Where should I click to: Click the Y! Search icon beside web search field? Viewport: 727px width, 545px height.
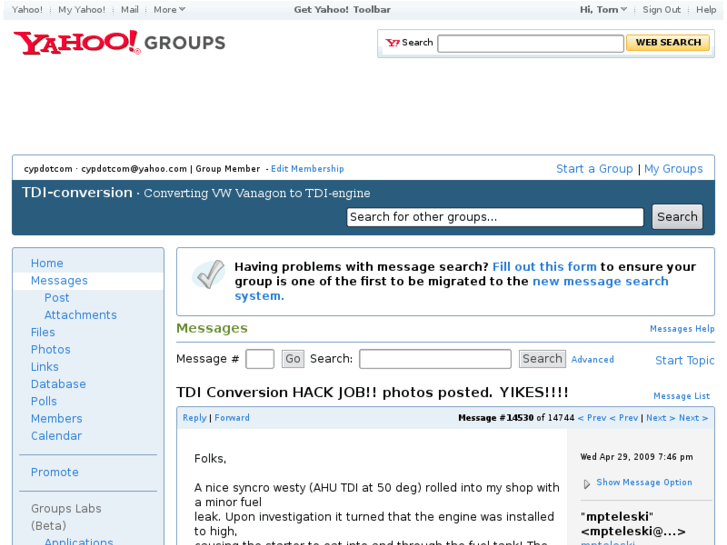[392, 43]
